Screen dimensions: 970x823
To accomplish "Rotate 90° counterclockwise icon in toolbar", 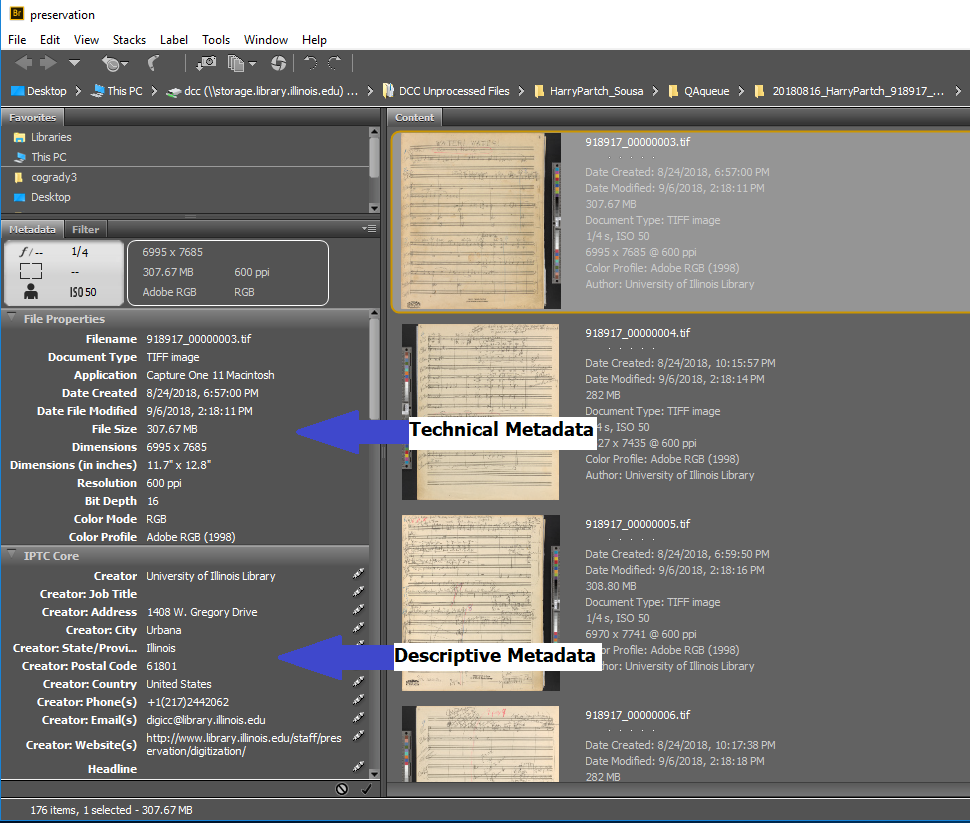I will coord(311,63).
